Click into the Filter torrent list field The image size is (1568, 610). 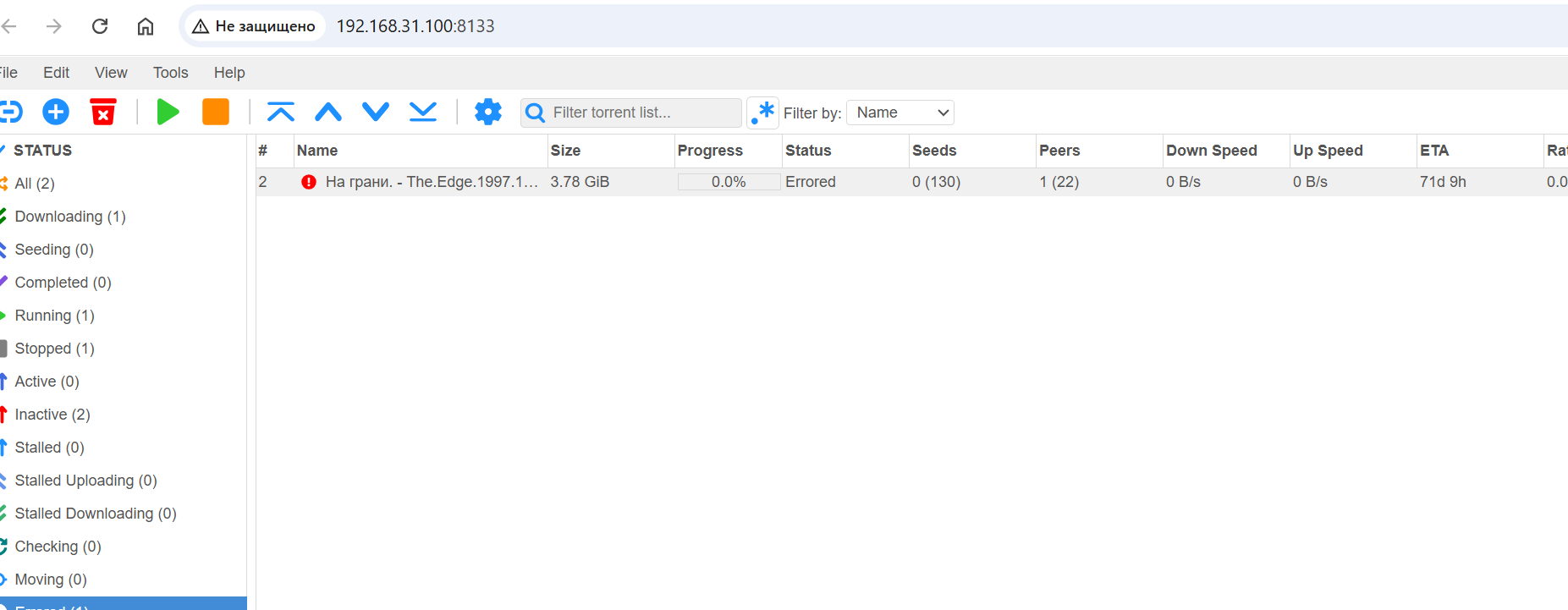point(643,113)
